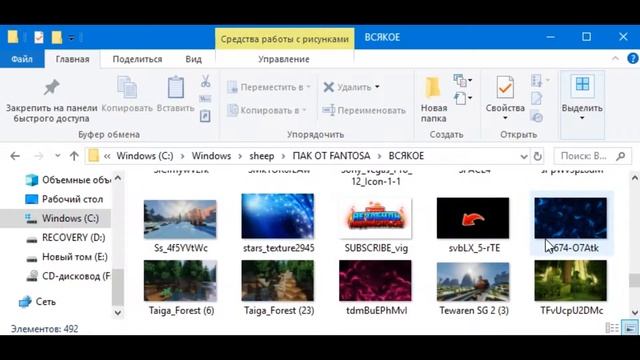Click the edit icon in Открыть group
640x360 pixels.
[537, 99]
